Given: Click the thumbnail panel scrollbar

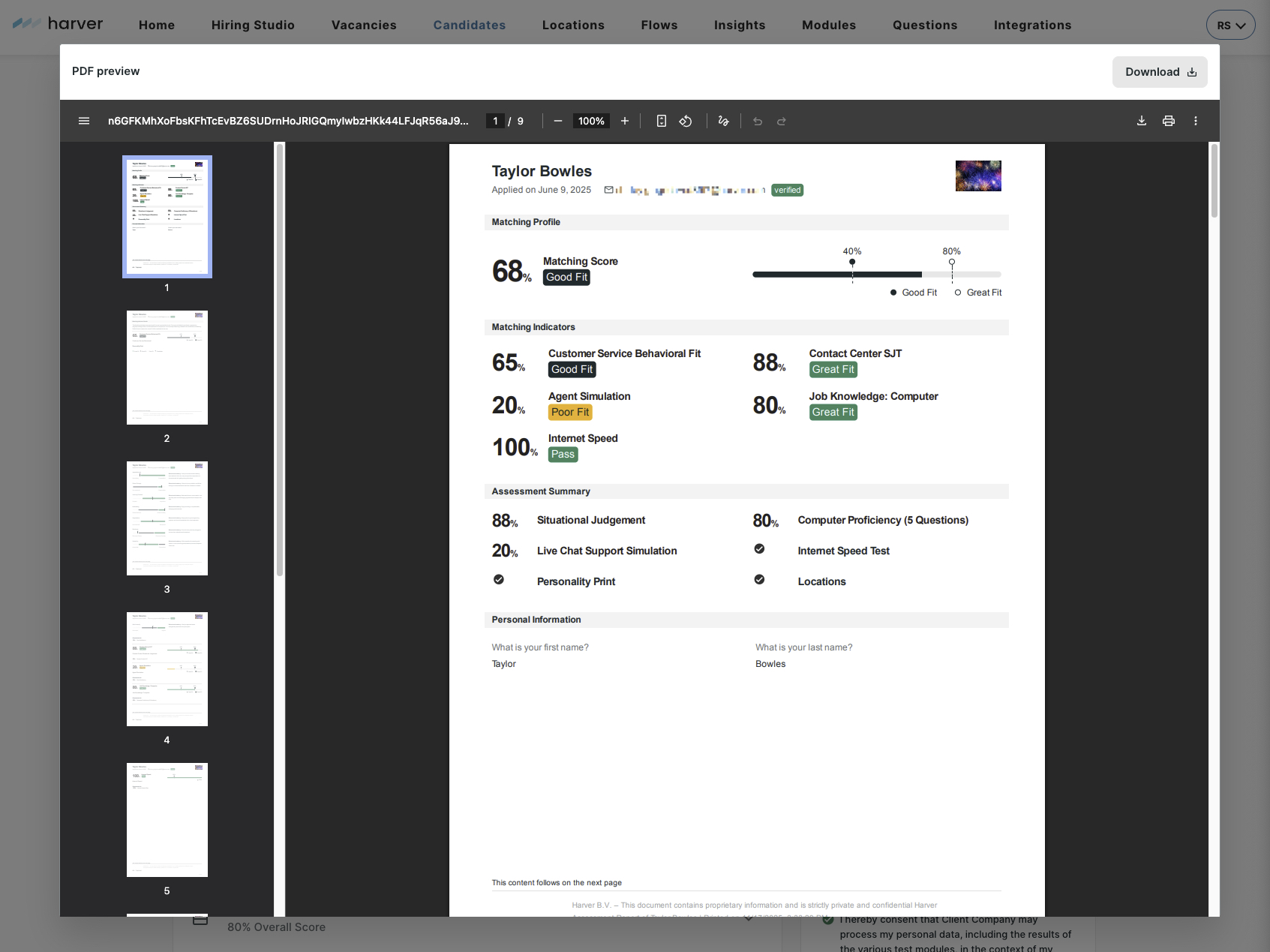Looking at the screenshot, I should pyautogui.click(x=280, y=360).
